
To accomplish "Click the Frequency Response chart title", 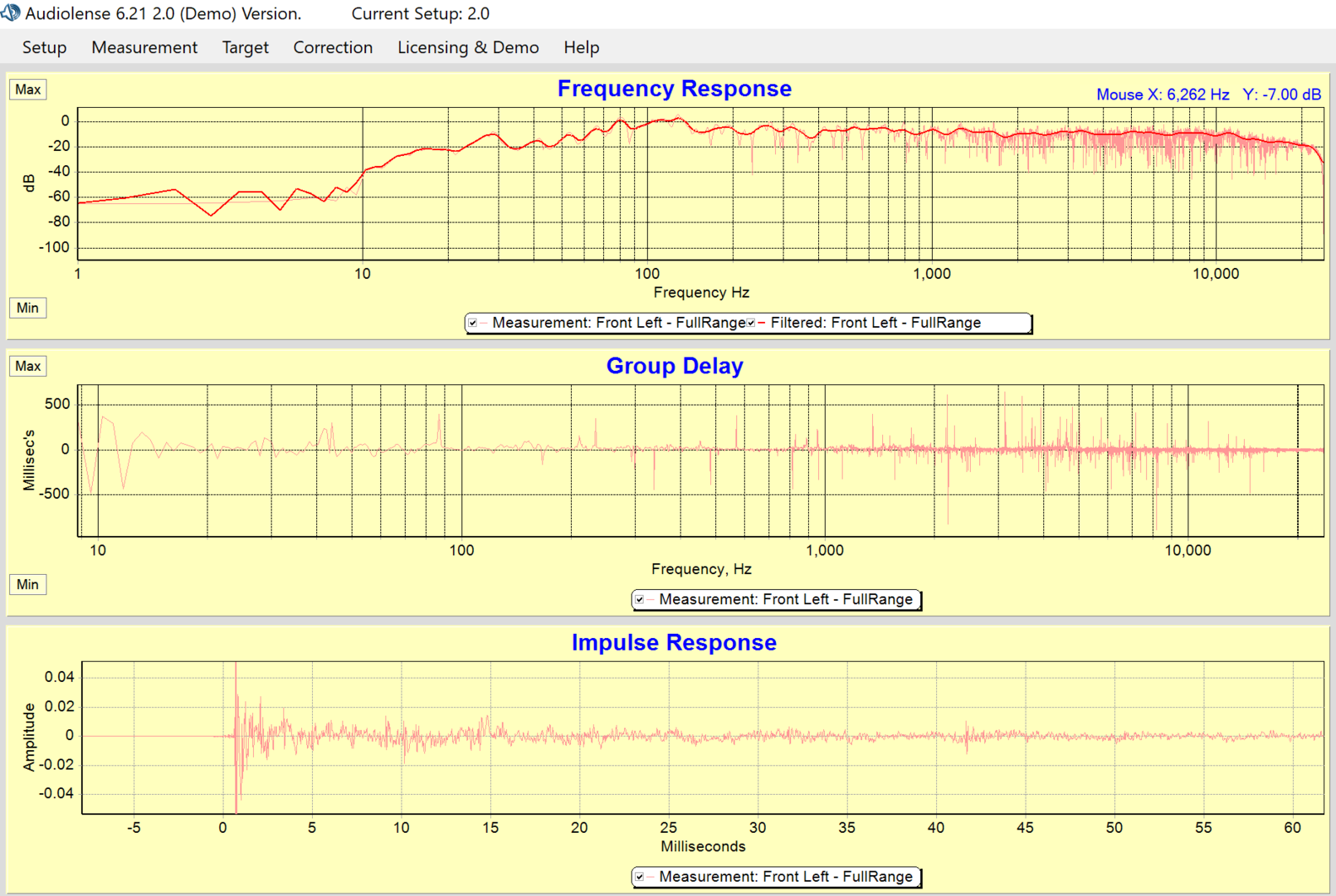I will (x=675, y=89).
